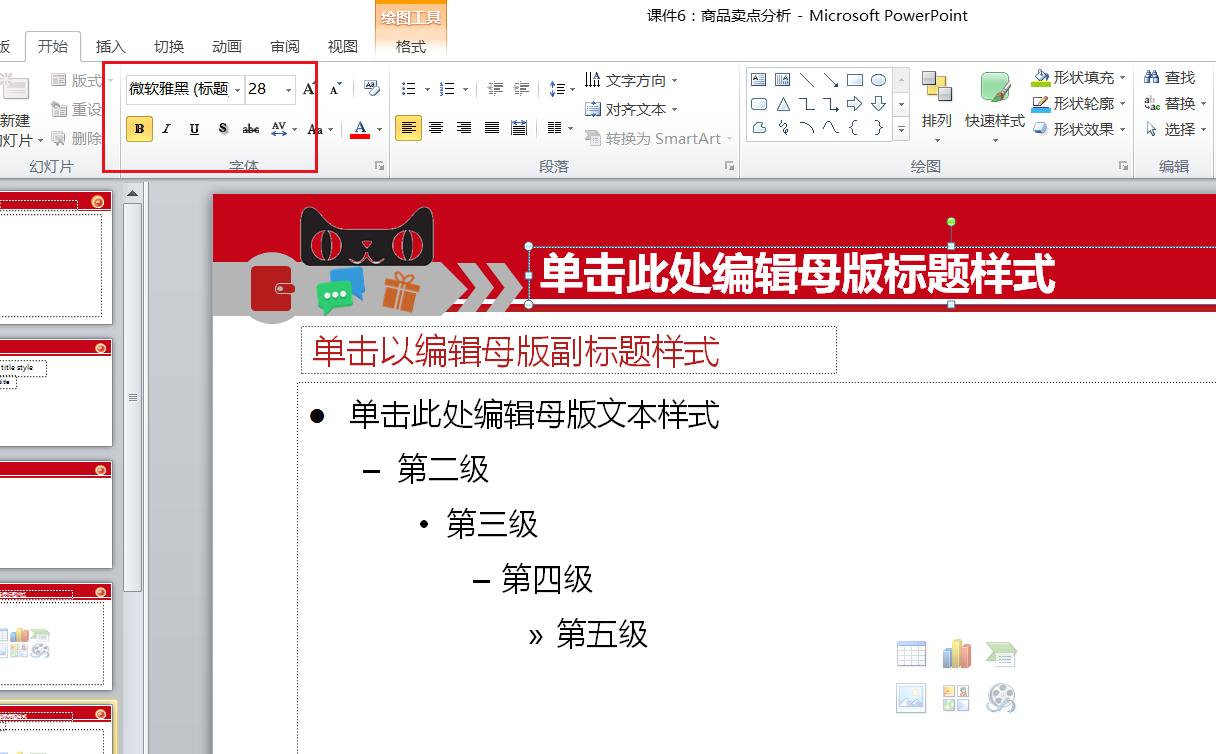Click the increase list level icon

pyautogui.click(x=521, y=89)
